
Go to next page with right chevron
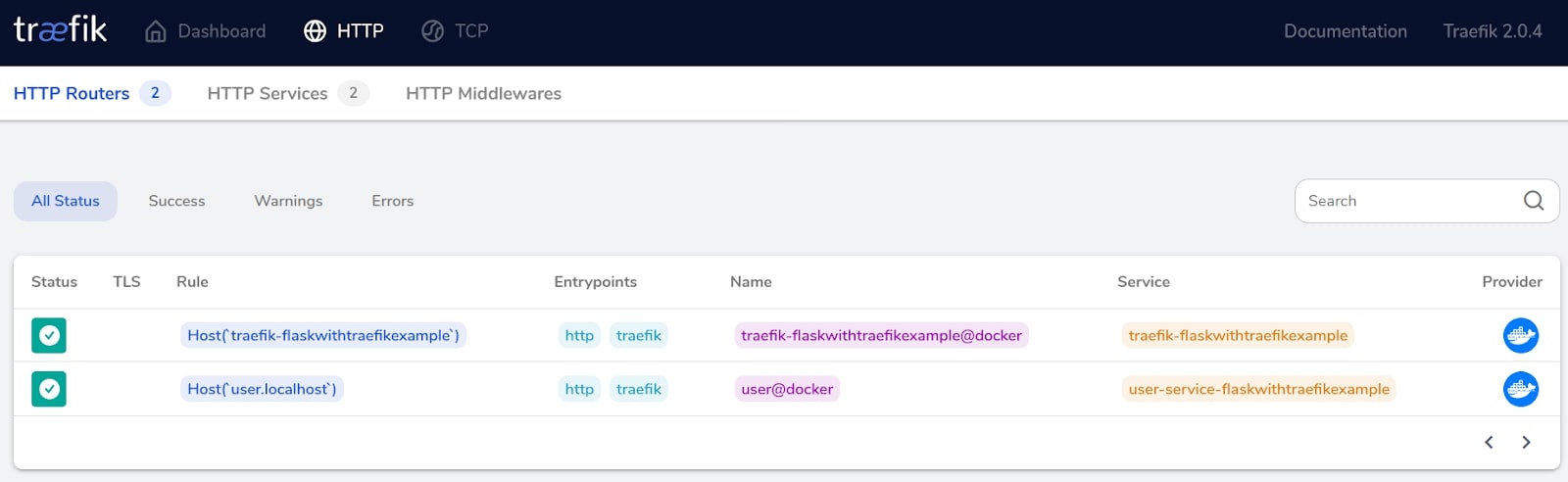(1526, 443)
